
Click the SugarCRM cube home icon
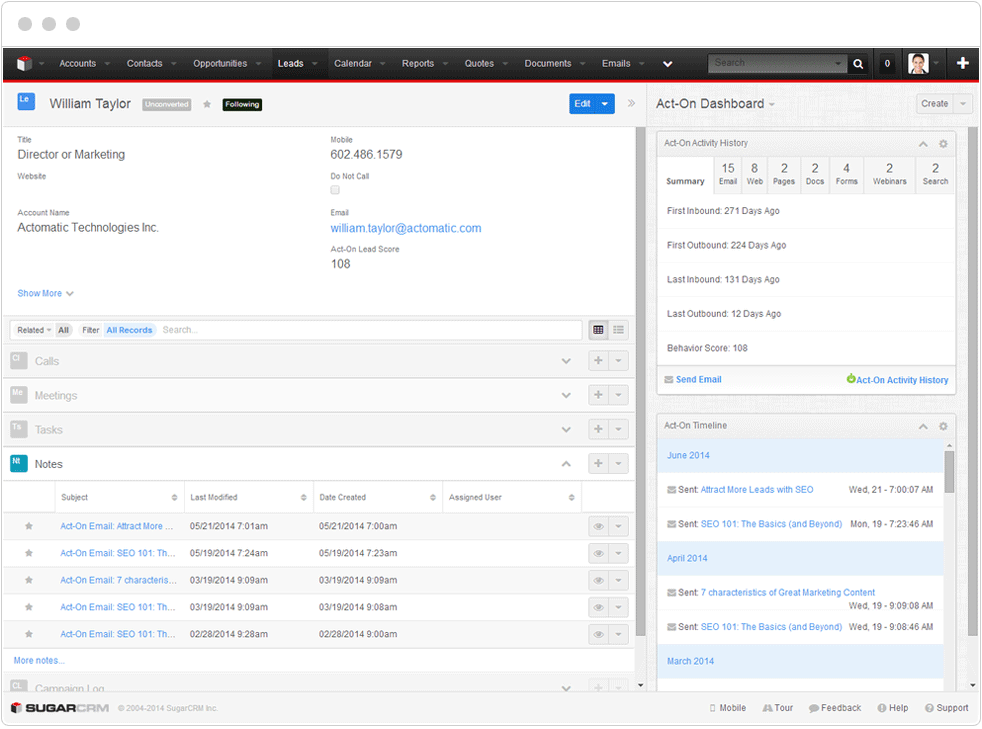pos(24,63)
